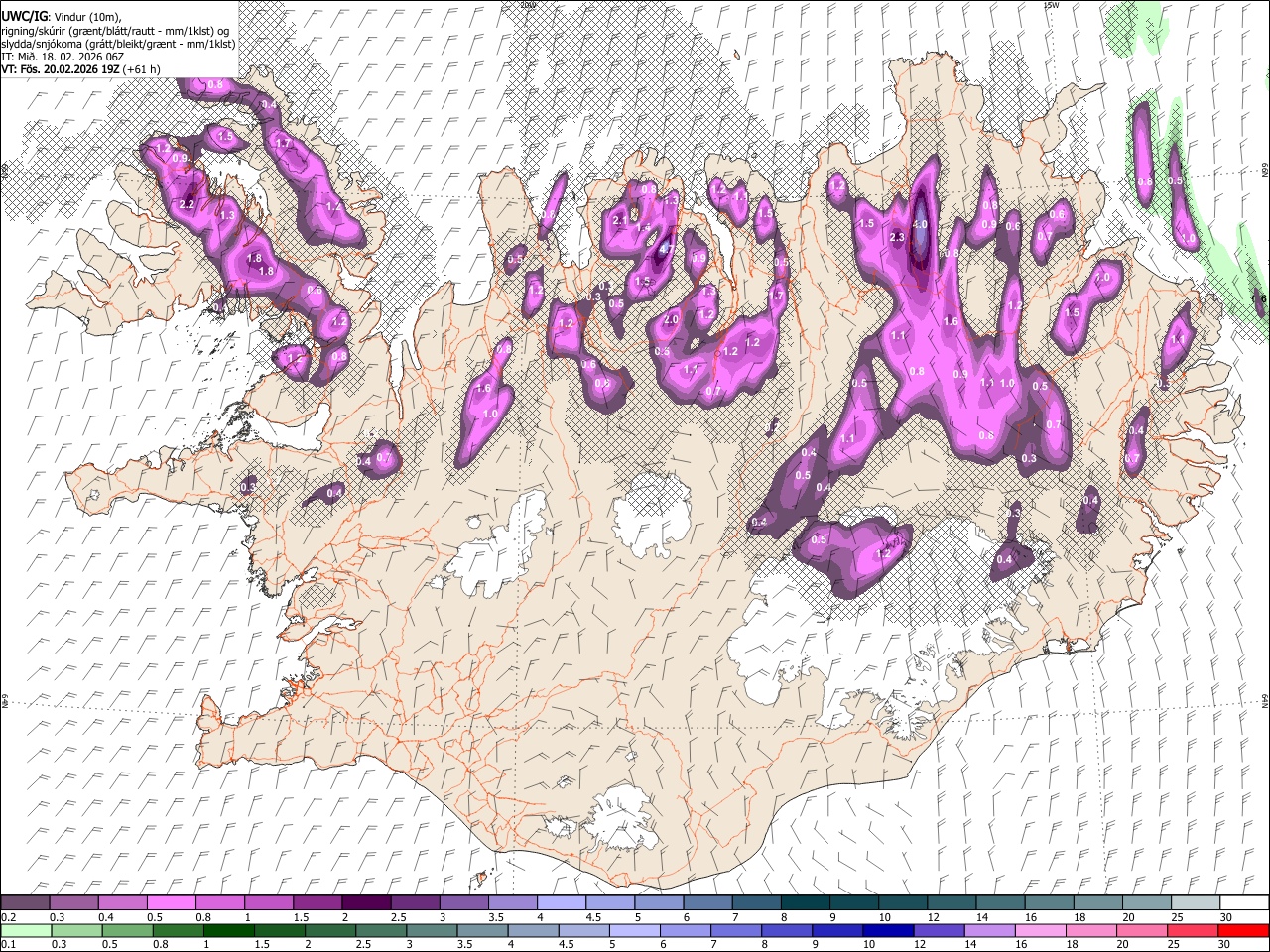Click the '0.6' offshore value at the east edge
The image size is (1270, 952).
(x=1261, y=298)
